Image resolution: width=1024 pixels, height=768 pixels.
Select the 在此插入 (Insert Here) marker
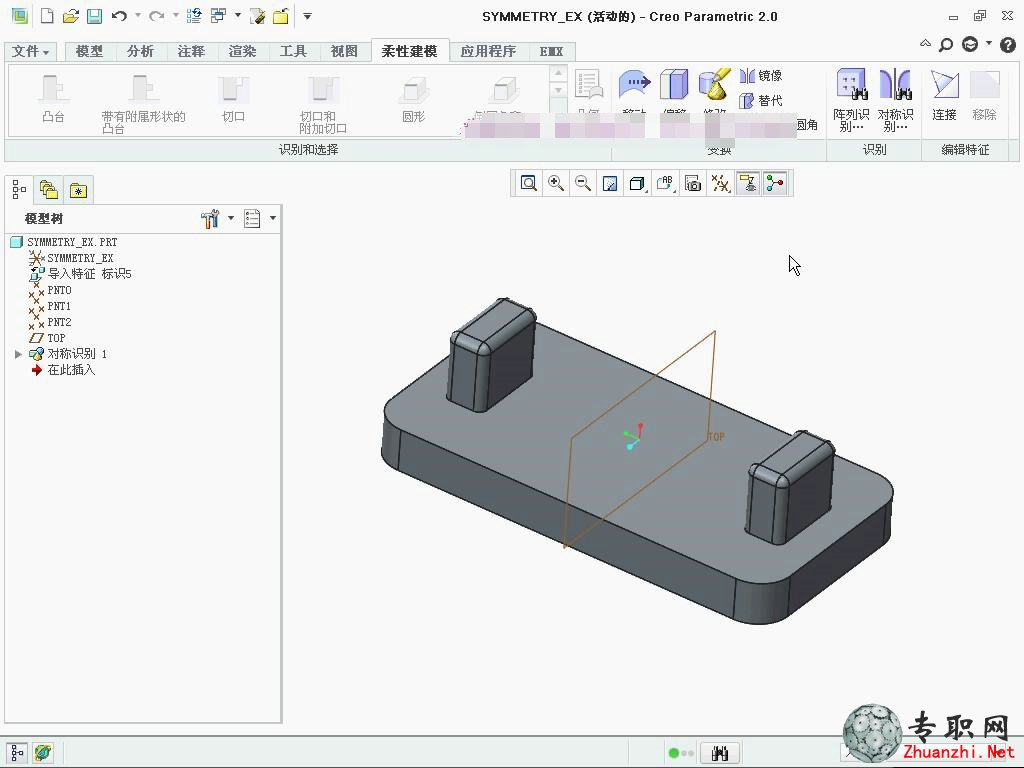pos(63,370)
